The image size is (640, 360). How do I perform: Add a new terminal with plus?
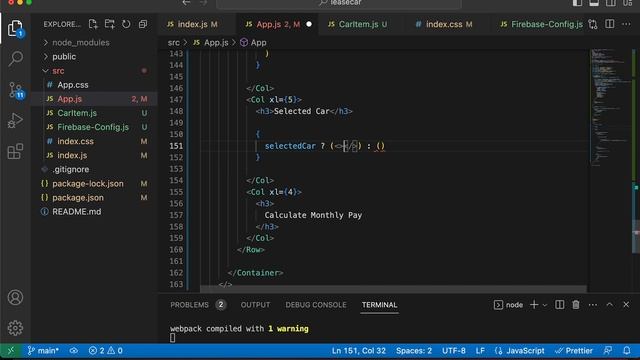tap(533, 304)
